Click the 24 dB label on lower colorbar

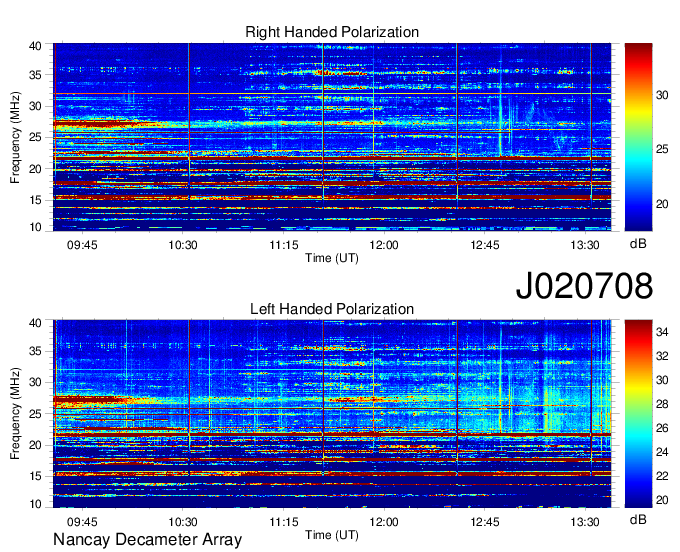tap(662, 452)
